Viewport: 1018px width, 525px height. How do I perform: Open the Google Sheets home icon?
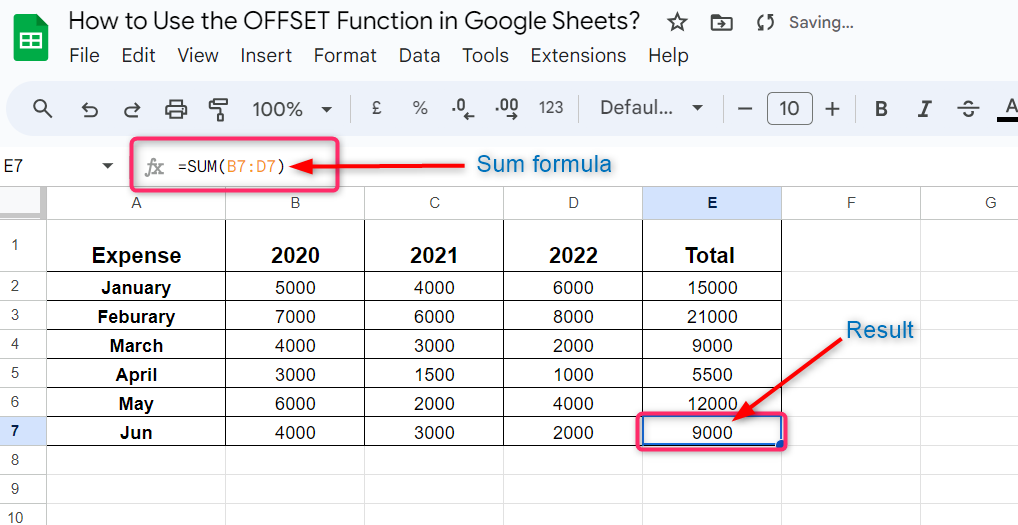31,40
